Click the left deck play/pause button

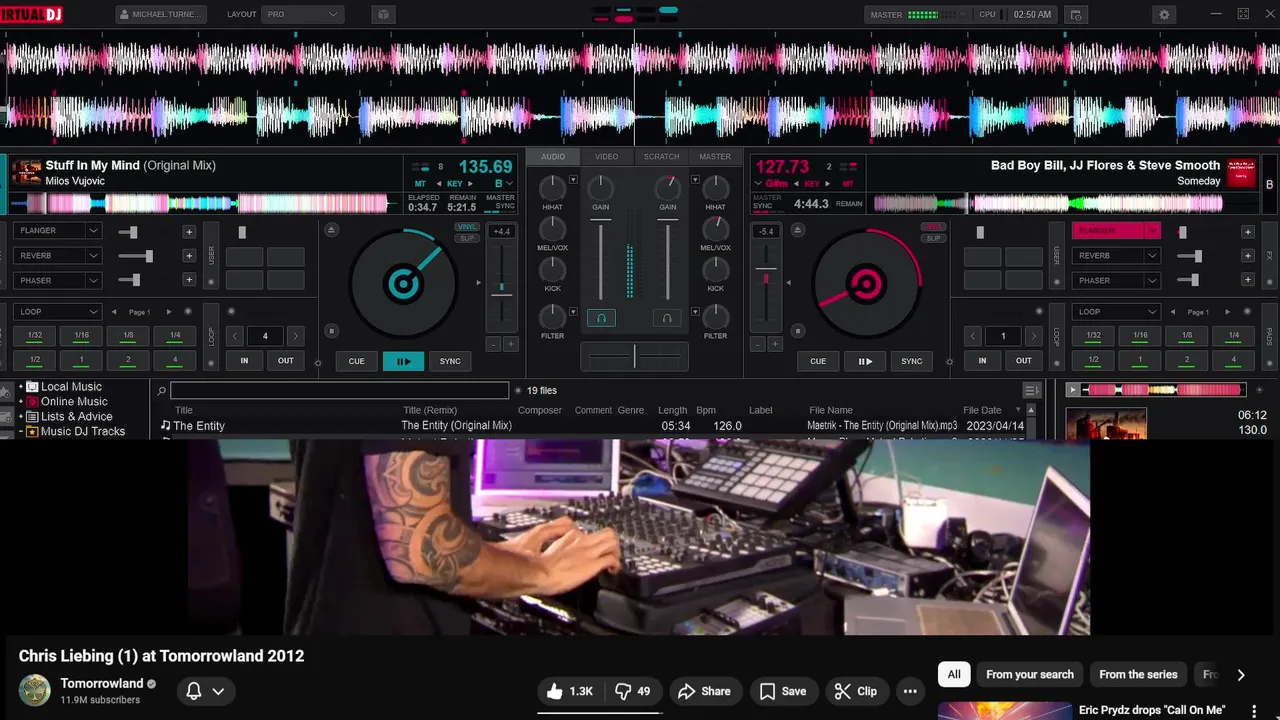pos(403,361)
